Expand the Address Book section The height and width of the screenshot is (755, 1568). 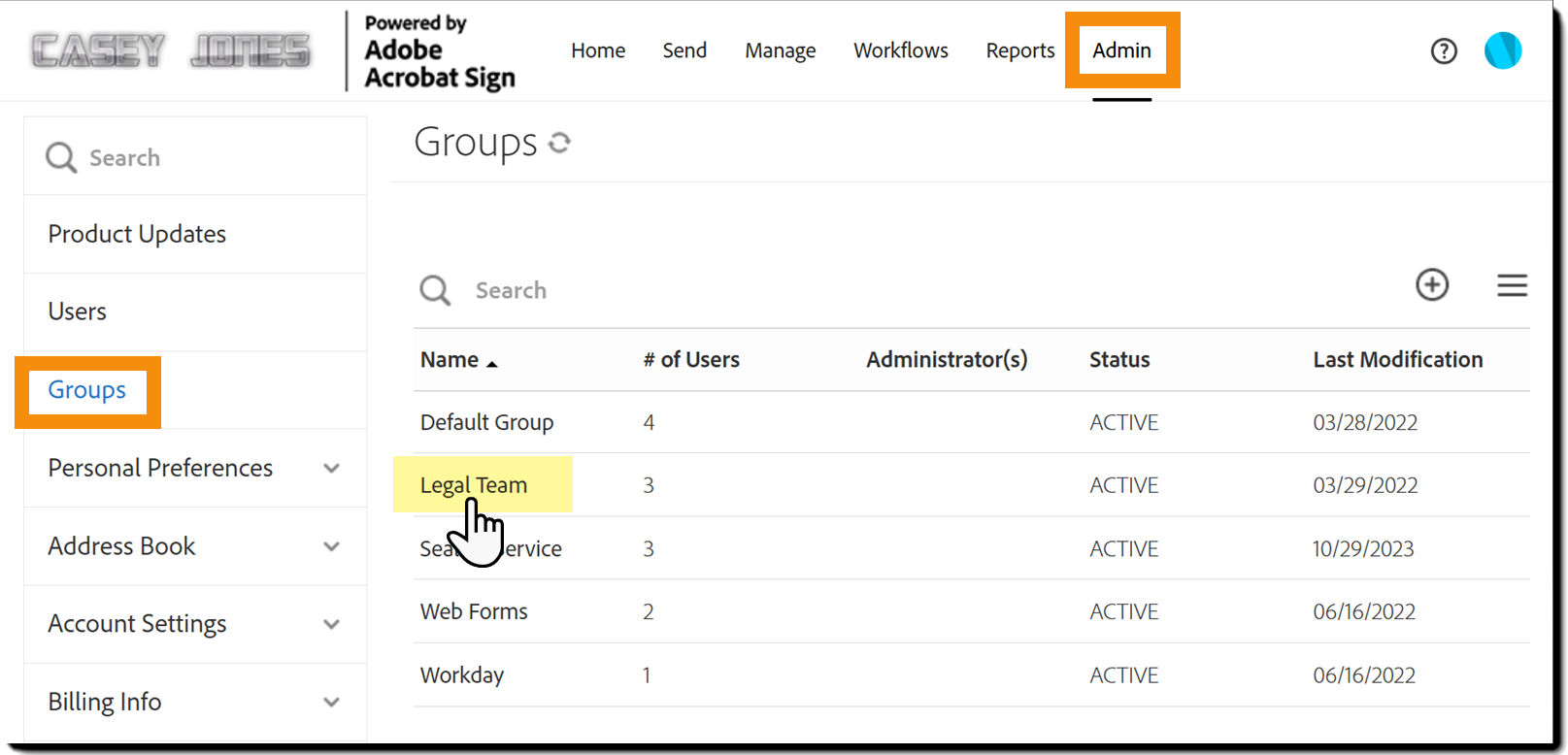[x=332, y=546]
